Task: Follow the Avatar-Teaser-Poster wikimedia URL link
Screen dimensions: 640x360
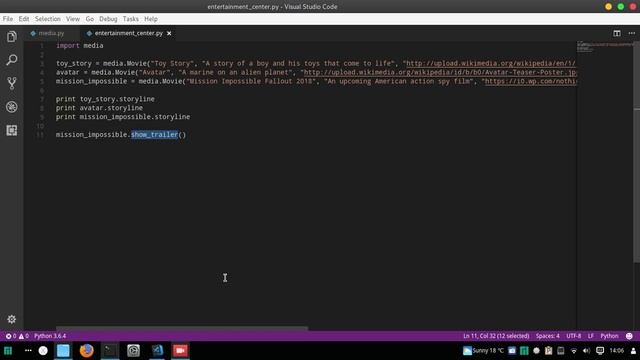Action: pyautogui.click(x=440, y=72)
